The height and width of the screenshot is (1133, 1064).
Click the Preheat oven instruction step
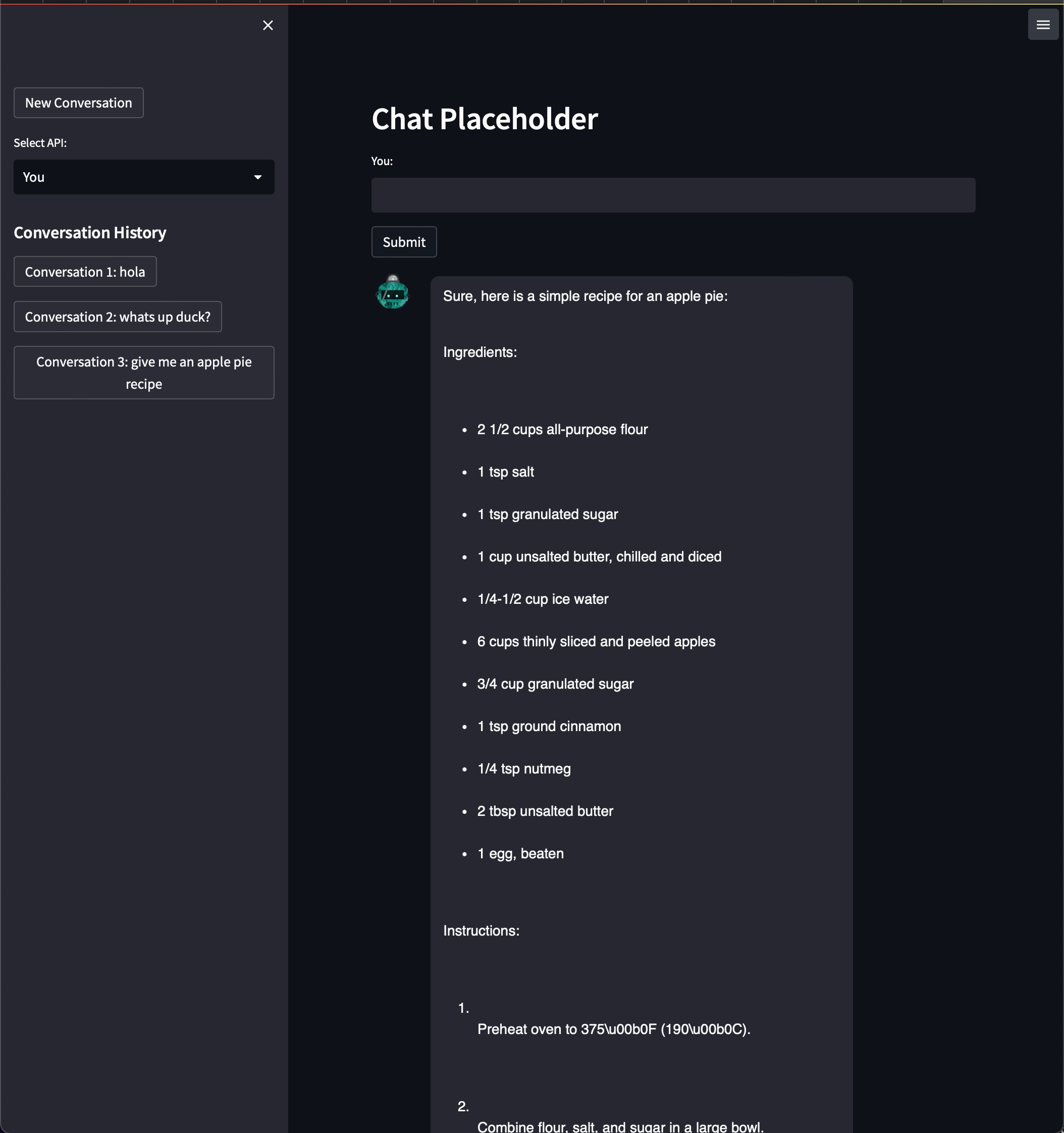click(x=613, y=1029)
